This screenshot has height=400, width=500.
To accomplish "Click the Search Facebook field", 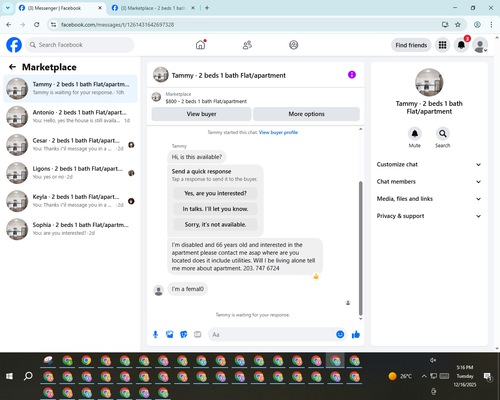I will [80, 45].
